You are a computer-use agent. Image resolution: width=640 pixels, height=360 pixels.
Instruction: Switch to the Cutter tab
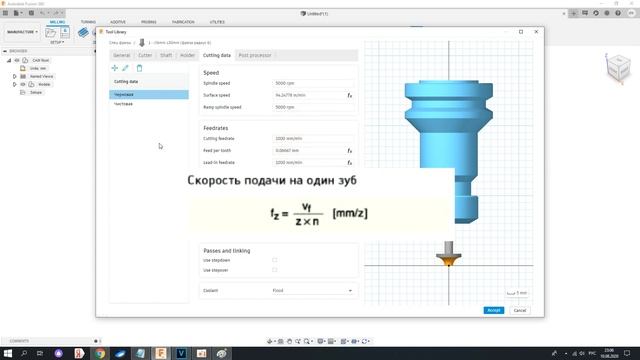tap(145, 55)
